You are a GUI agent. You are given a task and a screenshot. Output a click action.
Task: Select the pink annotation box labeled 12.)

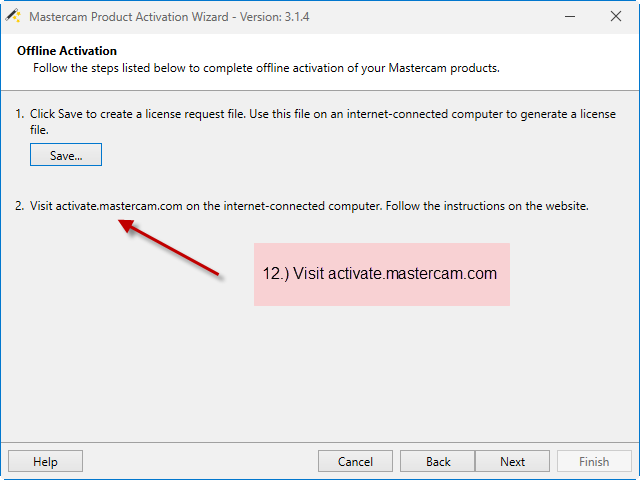pos(382,274)
